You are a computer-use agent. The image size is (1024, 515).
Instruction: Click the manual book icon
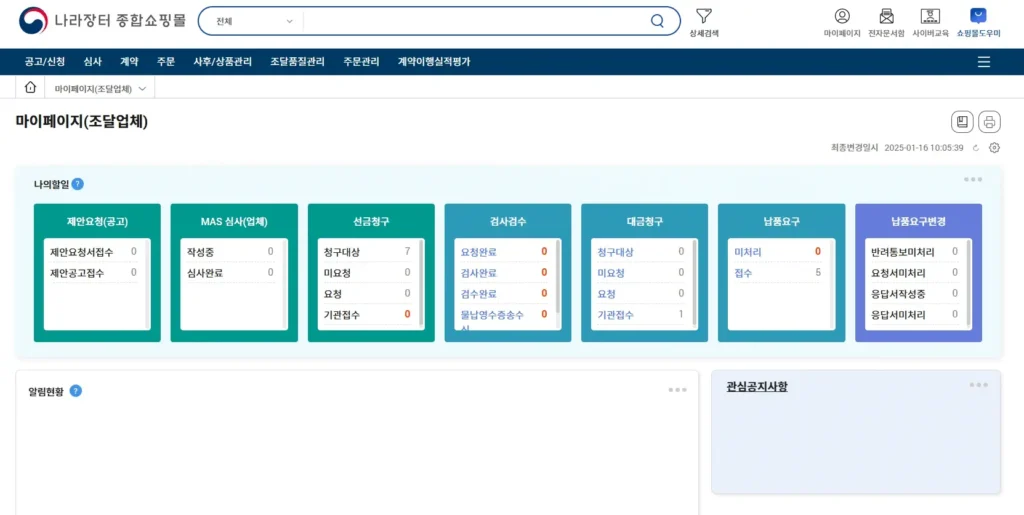click(962, 122)
